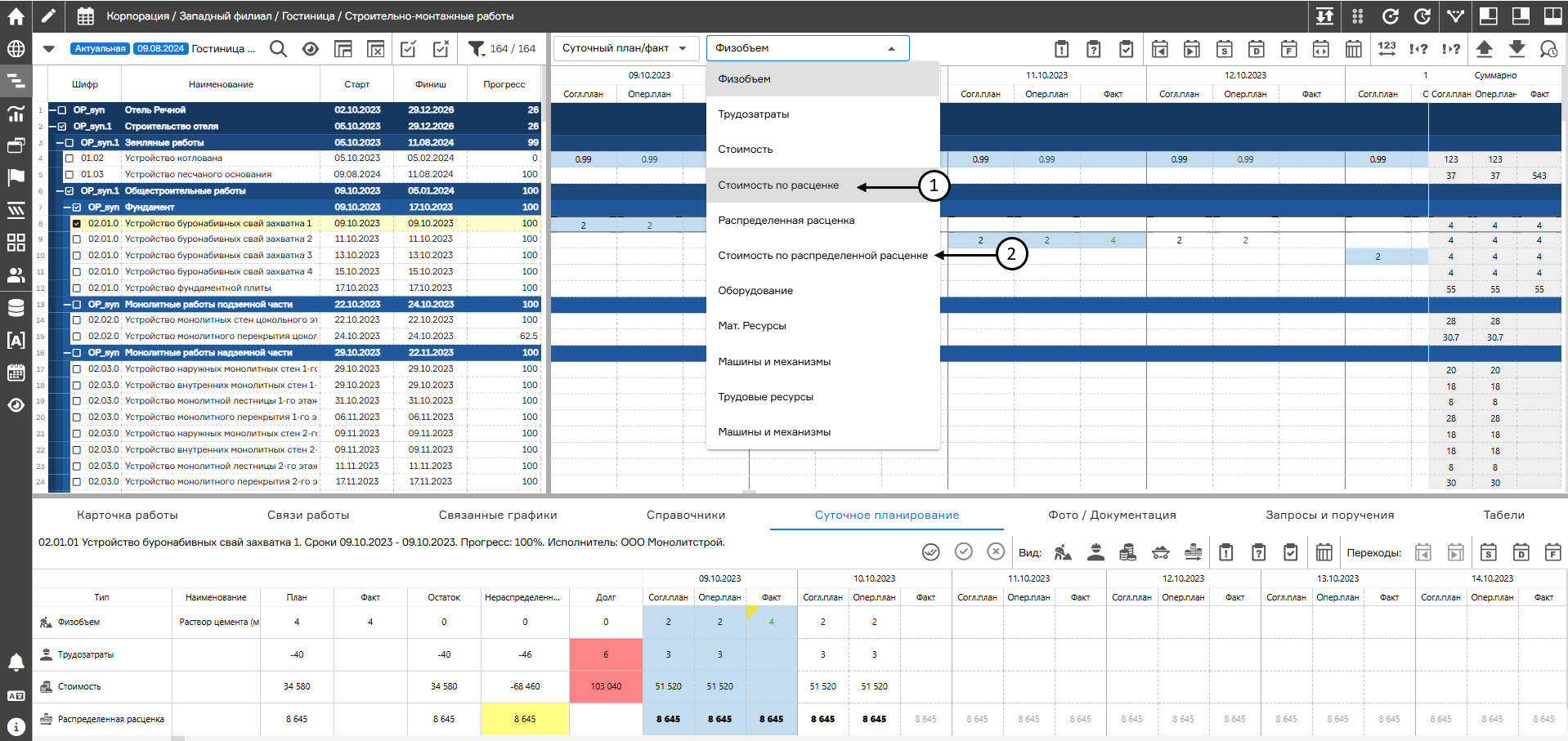Select the coins stack view icon
Viewport: 1568px width, 741px height.
point(1128,552)
